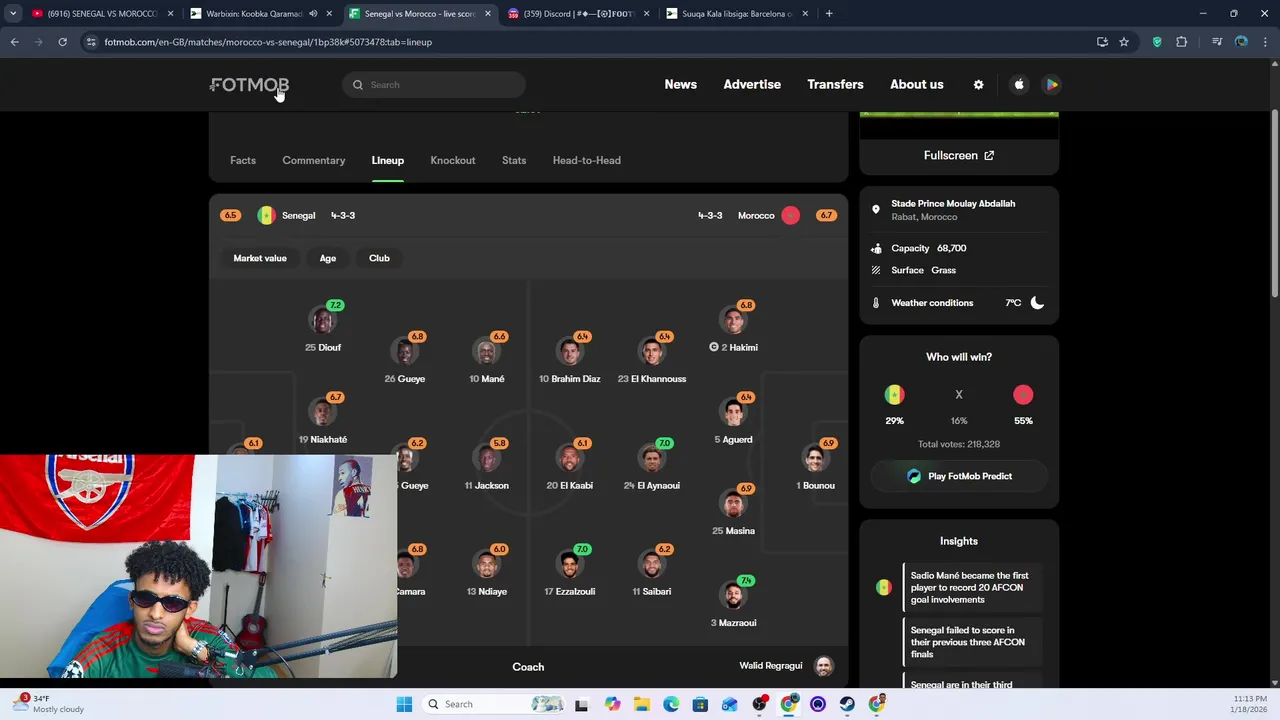
Task: Switch to the Facts tab
Action: (x=243, y=160)
